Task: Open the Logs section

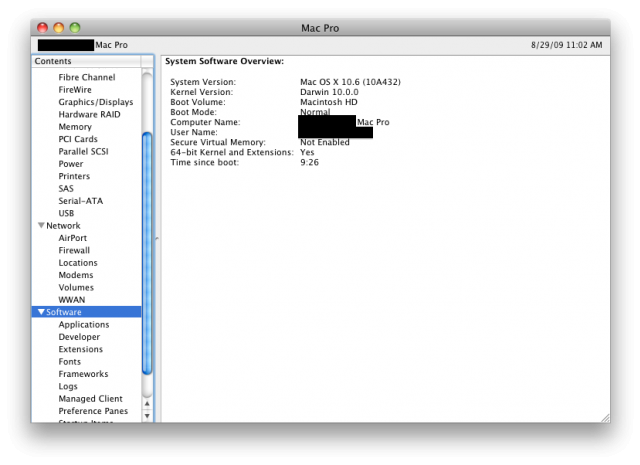Action: click(x=68, y=386)
